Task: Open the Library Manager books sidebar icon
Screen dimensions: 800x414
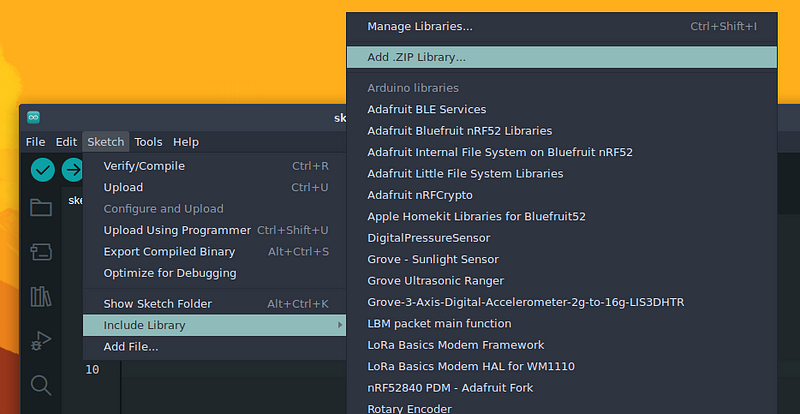Action: (x=41, y=296)
